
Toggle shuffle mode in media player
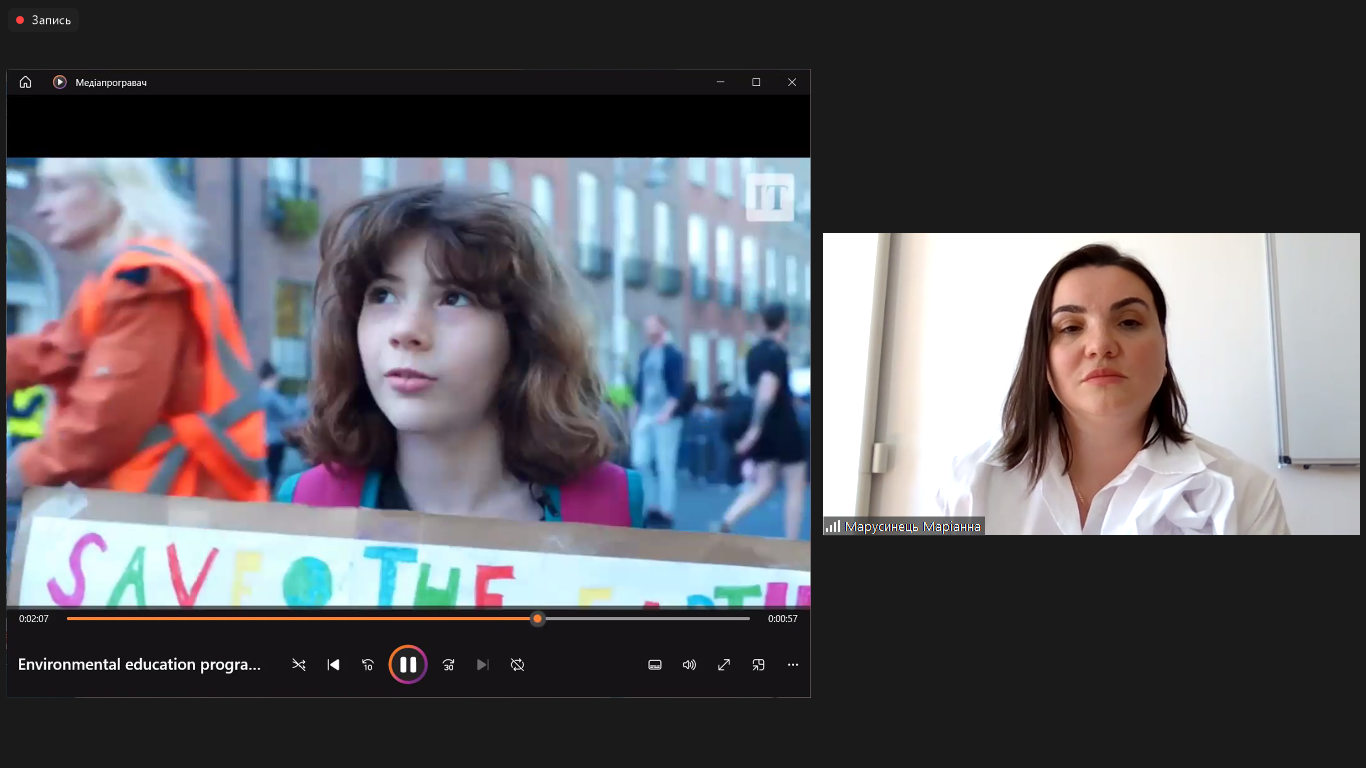pos(299,665)
